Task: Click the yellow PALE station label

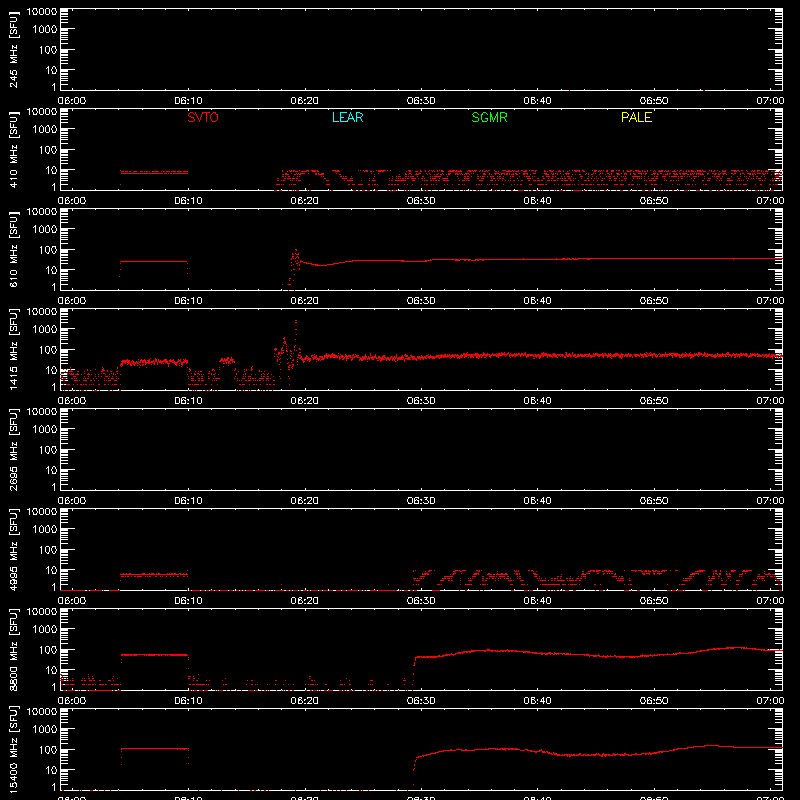Action: tap(636, 117)
